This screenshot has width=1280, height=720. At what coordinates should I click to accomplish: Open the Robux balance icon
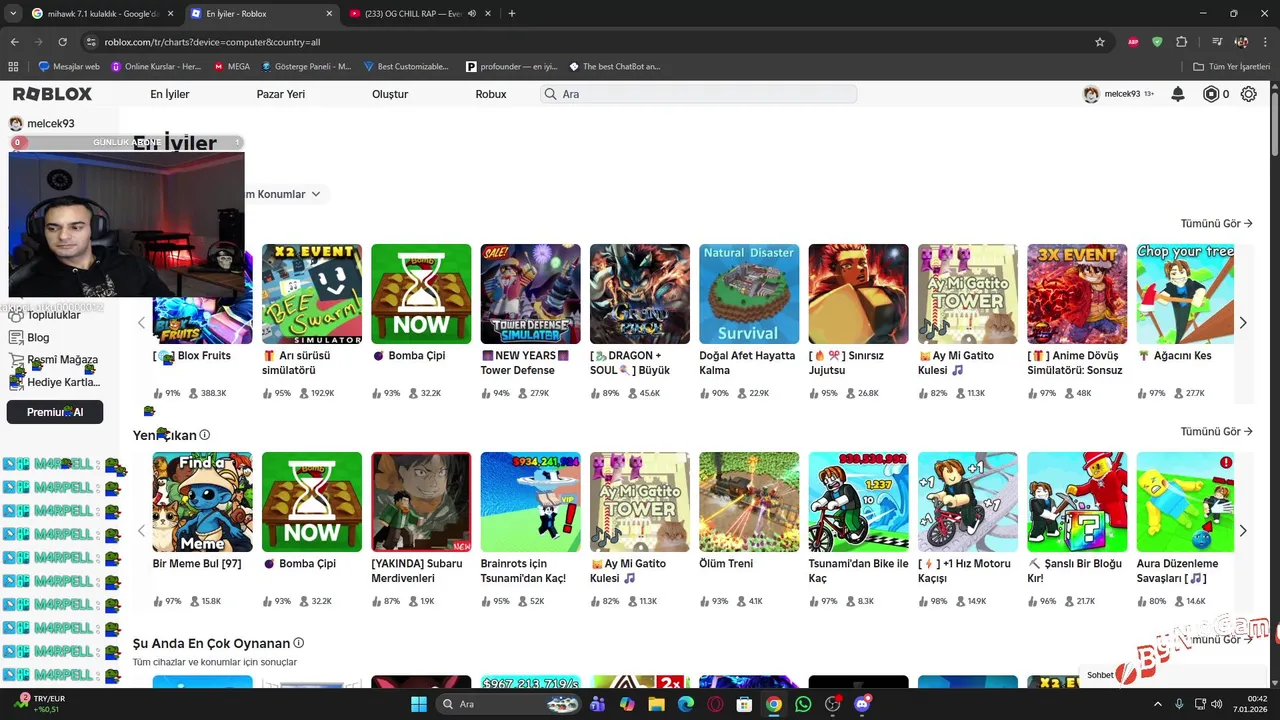click(x=1211, y=94)
